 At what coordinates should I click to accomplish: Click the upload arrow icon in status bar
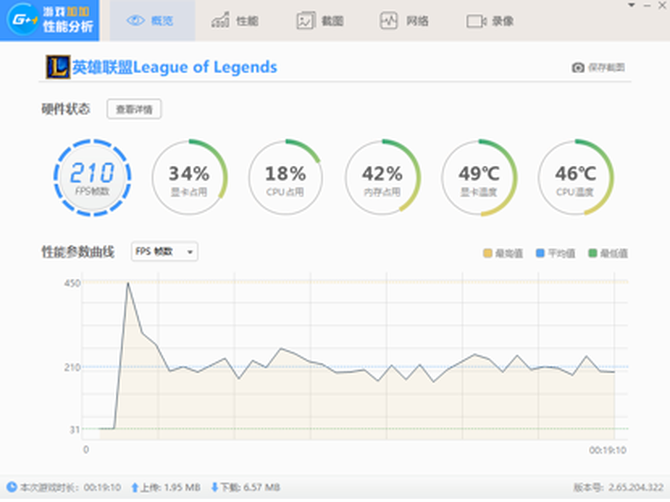coord(135,487)
